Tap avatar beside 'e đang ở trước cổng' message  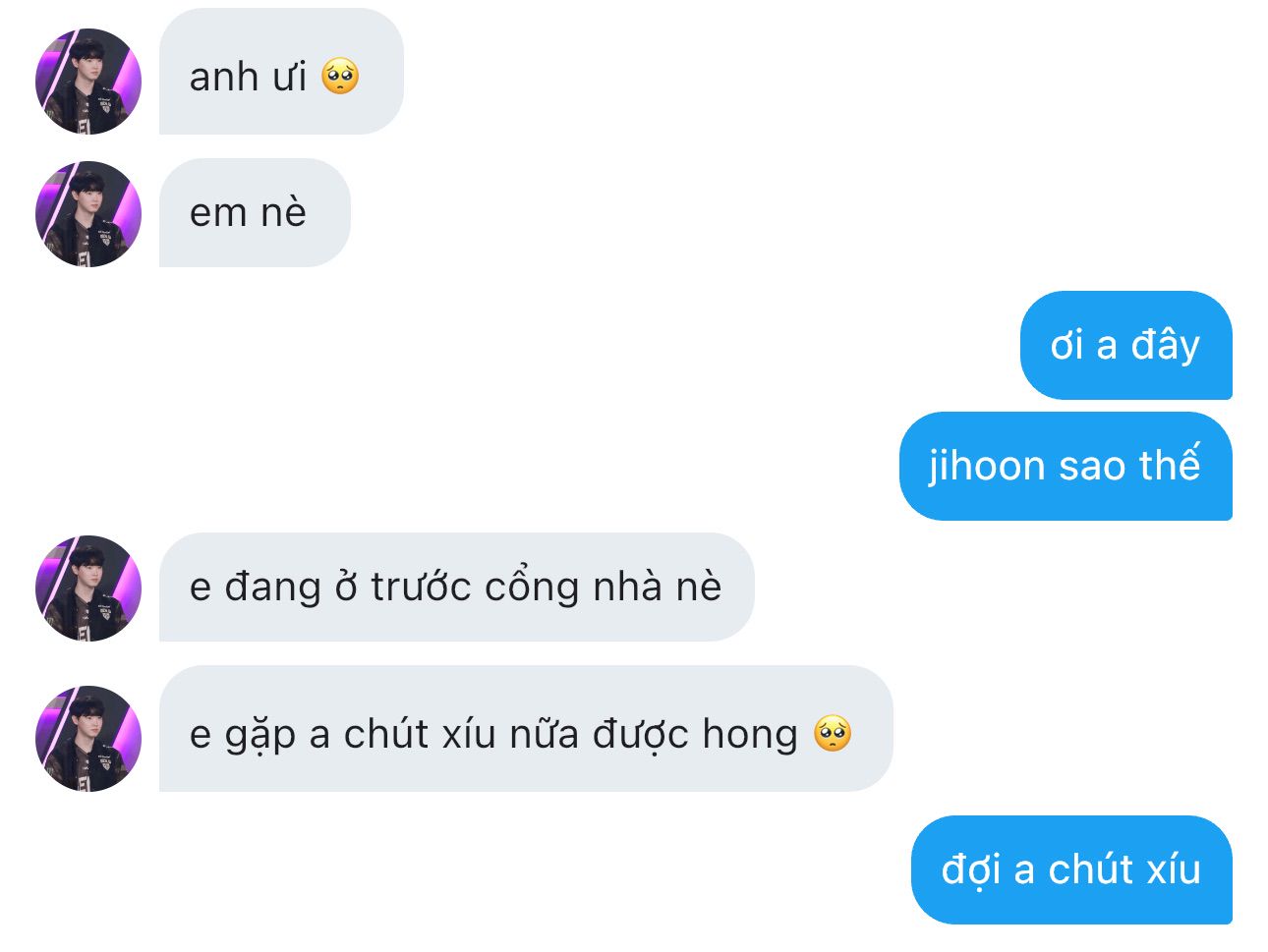coord(88,588)
